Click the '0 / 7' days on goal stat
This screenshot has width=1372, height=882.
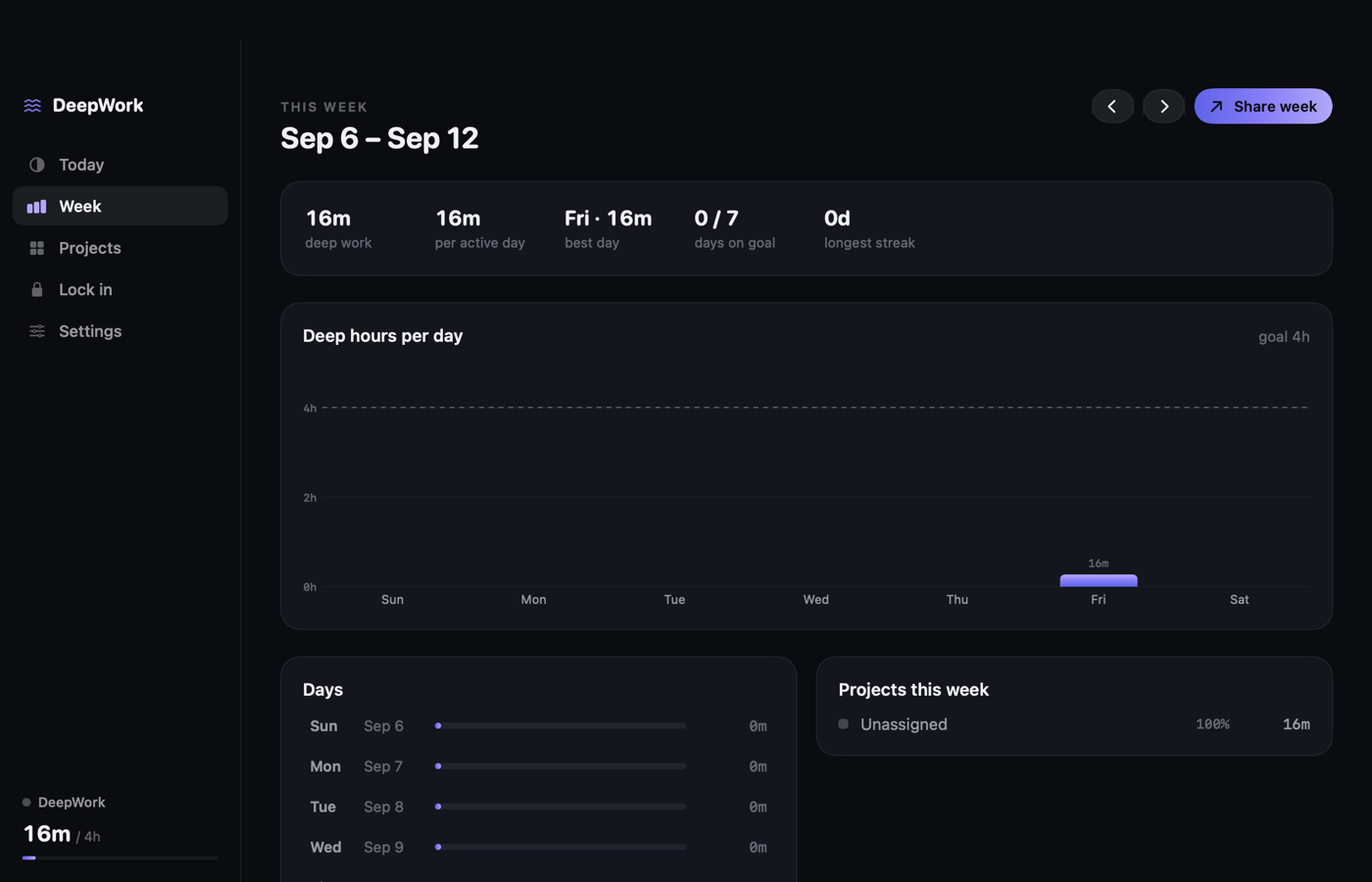pos(734,228)
